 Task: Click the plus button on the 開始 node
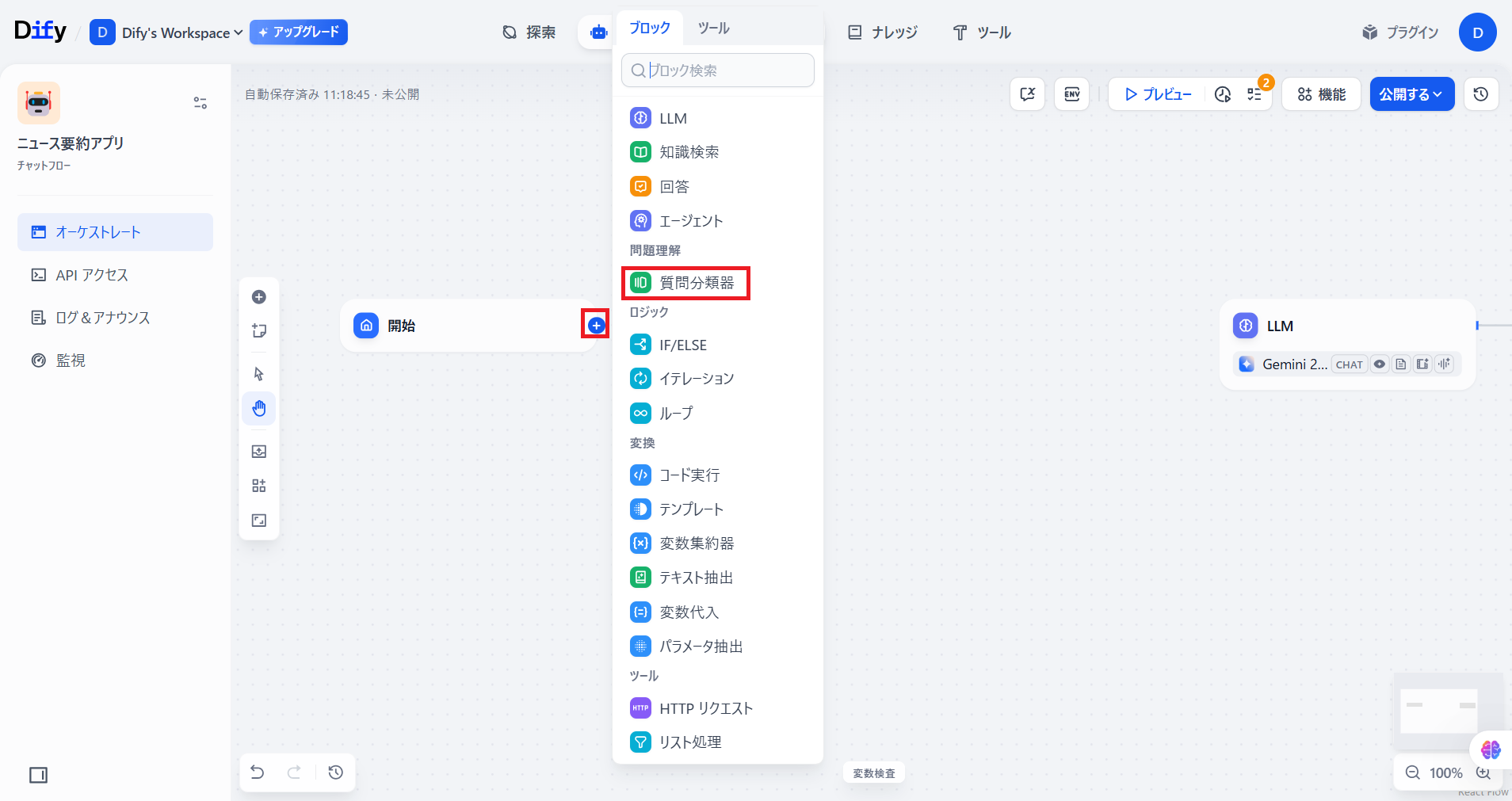coord(596,325)
